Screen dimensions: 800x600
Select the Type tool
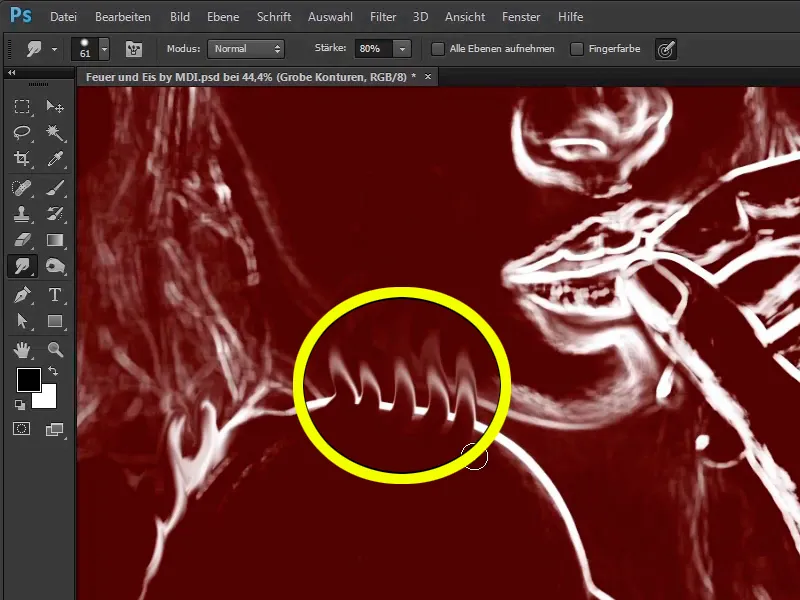point(55,295)
